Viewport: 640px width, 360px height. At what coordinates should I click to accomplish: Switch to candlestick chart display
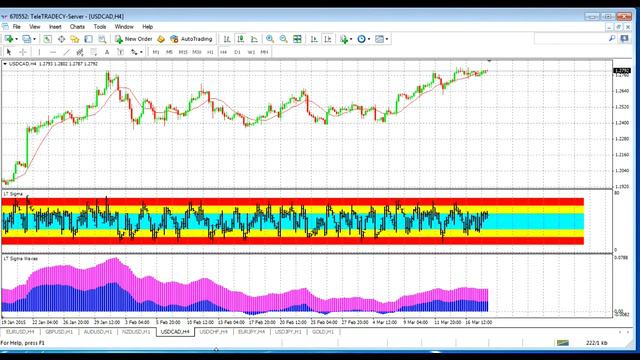(241, 39)
